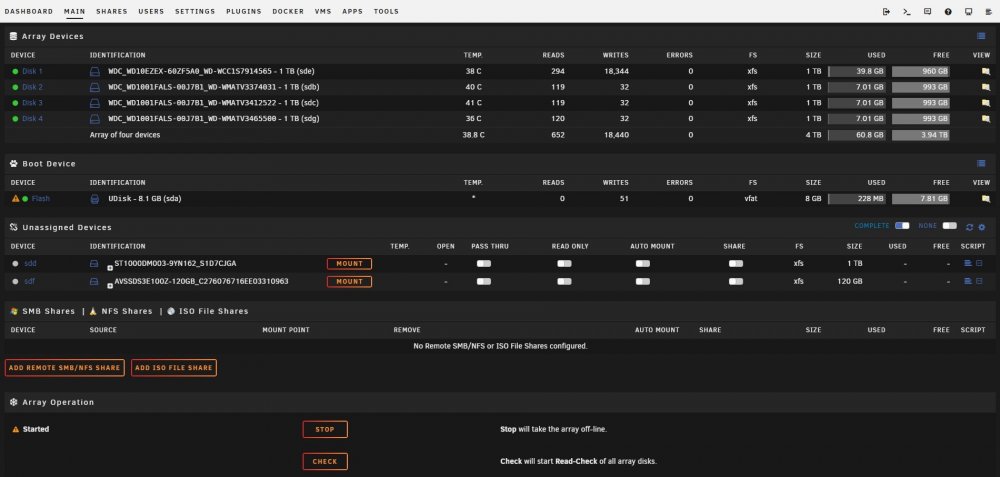The height and width of the screenshot is (477, 1000).
Task: Open the Settings tab
Action: [x=195, y=11]
